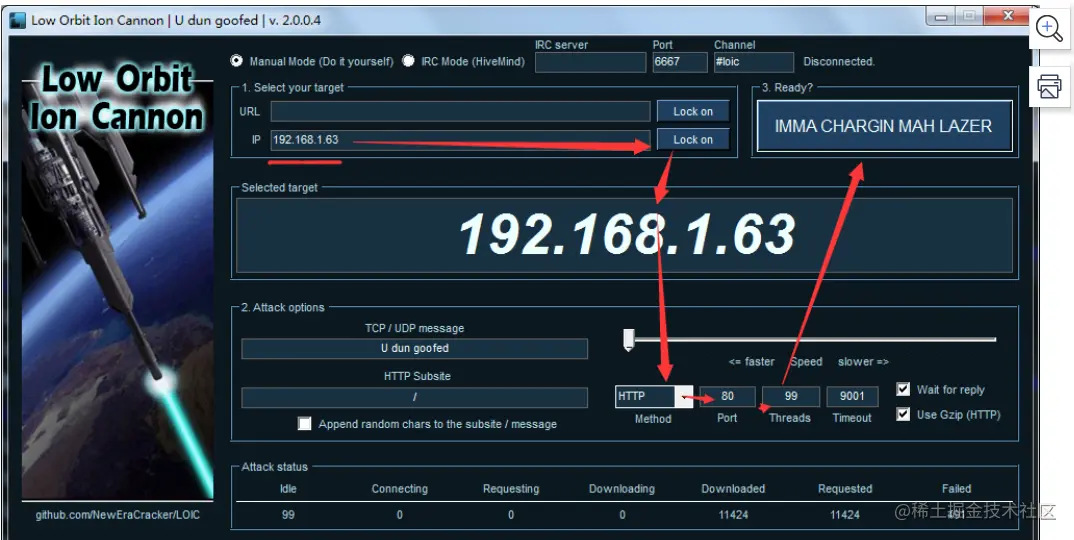Click the IRC Port field 6667
Viewport: 1074px width, 540px height.
tap(679, 62)
